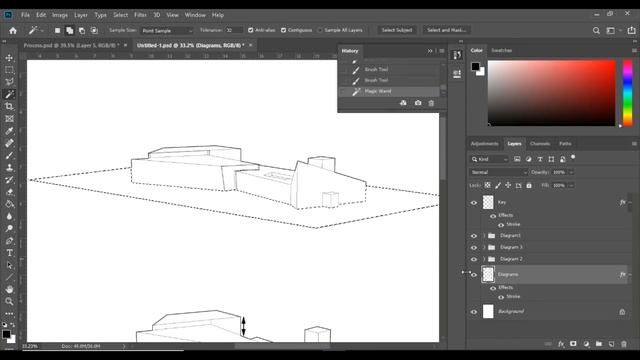Screen dimensions: 640x360
Task: Open the layer filter Kind dropdown
Action: 489,160
